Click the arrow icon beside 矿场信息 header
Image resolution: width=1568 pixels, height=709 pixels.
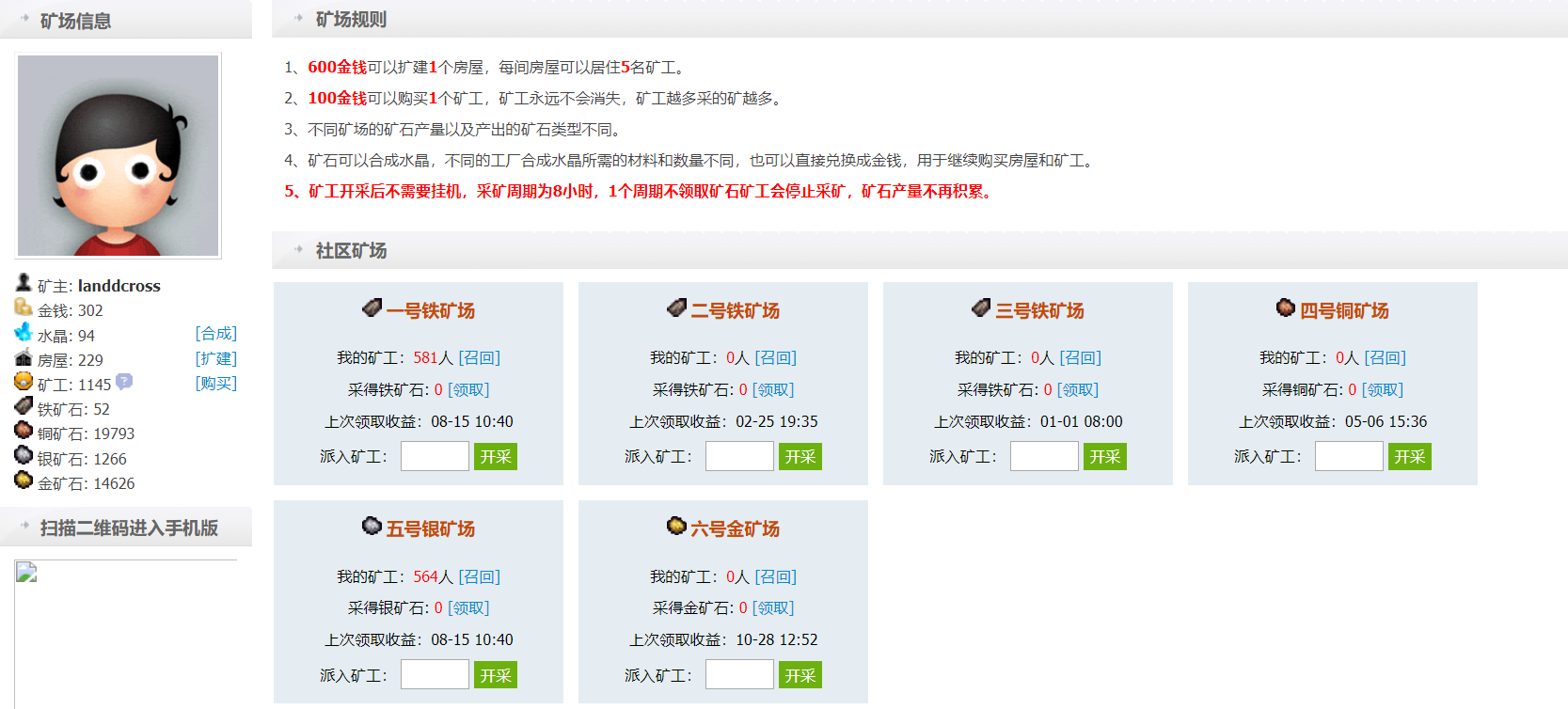24,18
